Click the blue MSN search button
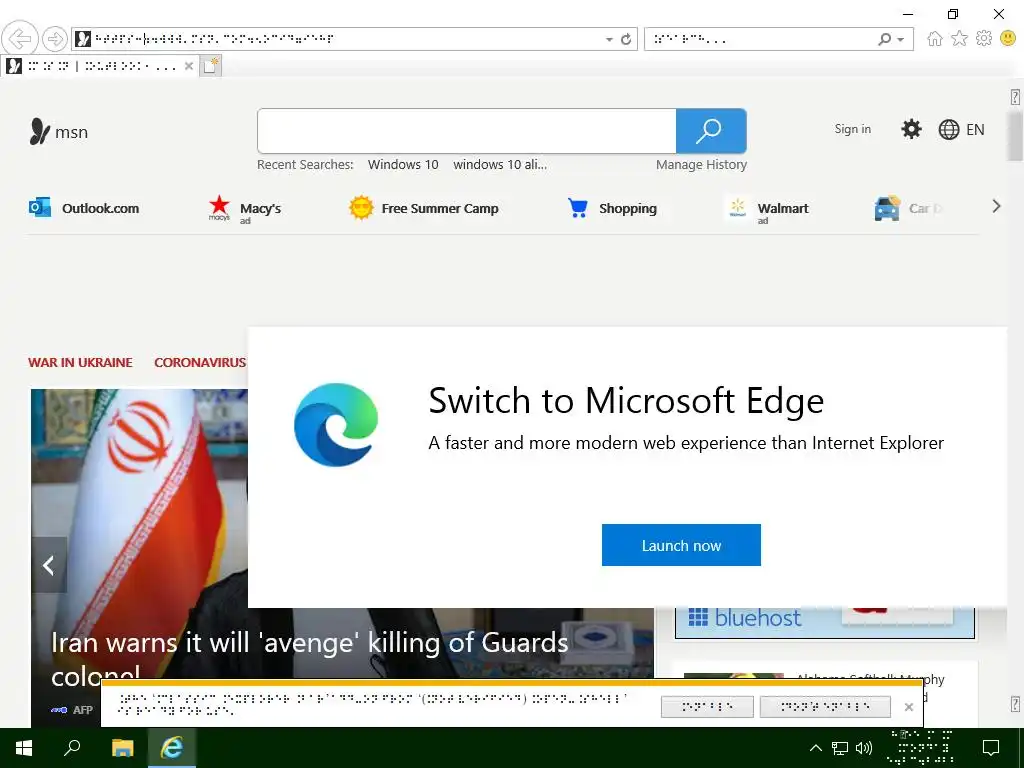Image resolution: width=1024 pixels, height=768 pixels. pos(711,131)
